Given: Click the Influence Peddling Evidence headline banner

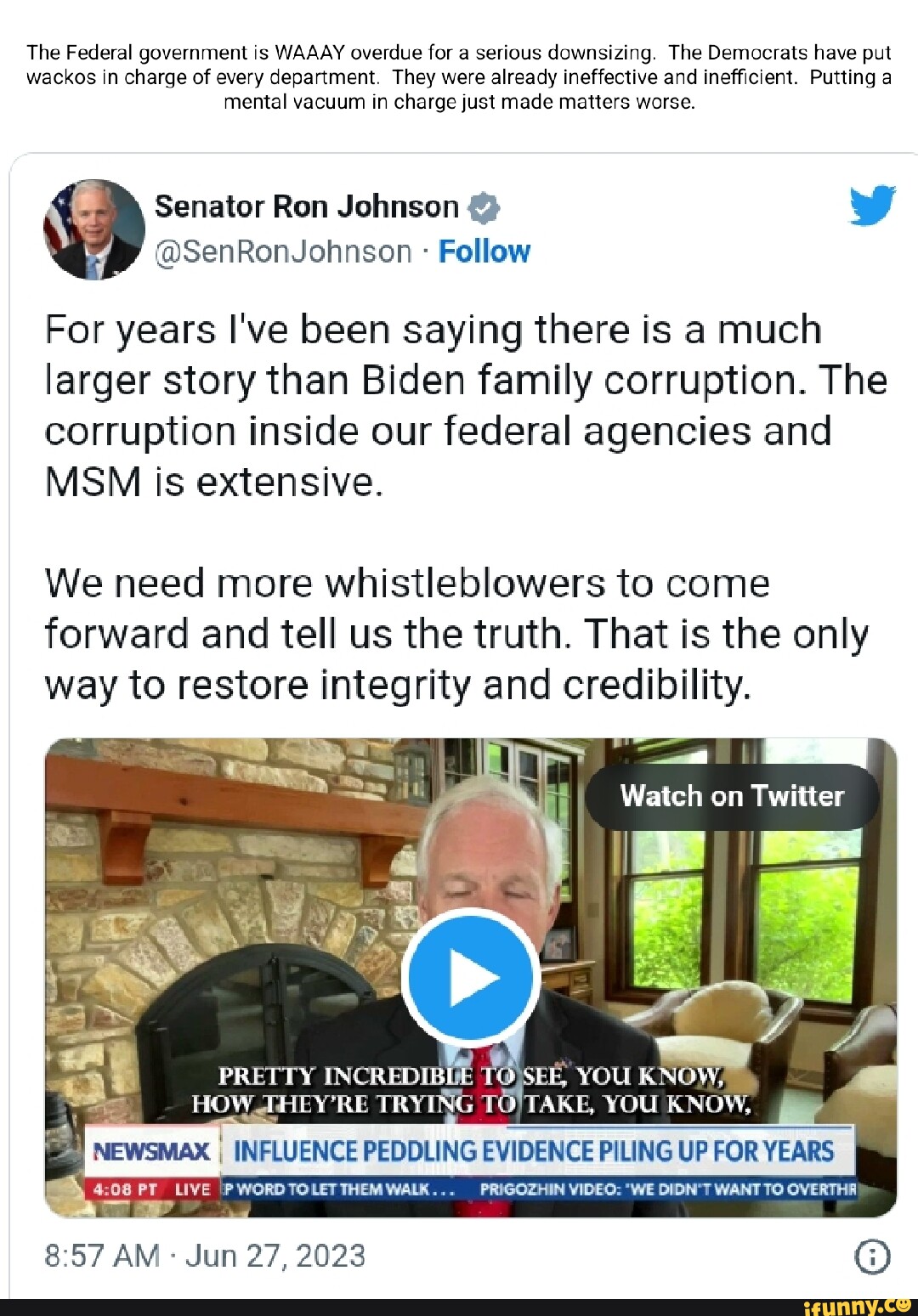Looking at the screenshot, I should (534, 1152).
